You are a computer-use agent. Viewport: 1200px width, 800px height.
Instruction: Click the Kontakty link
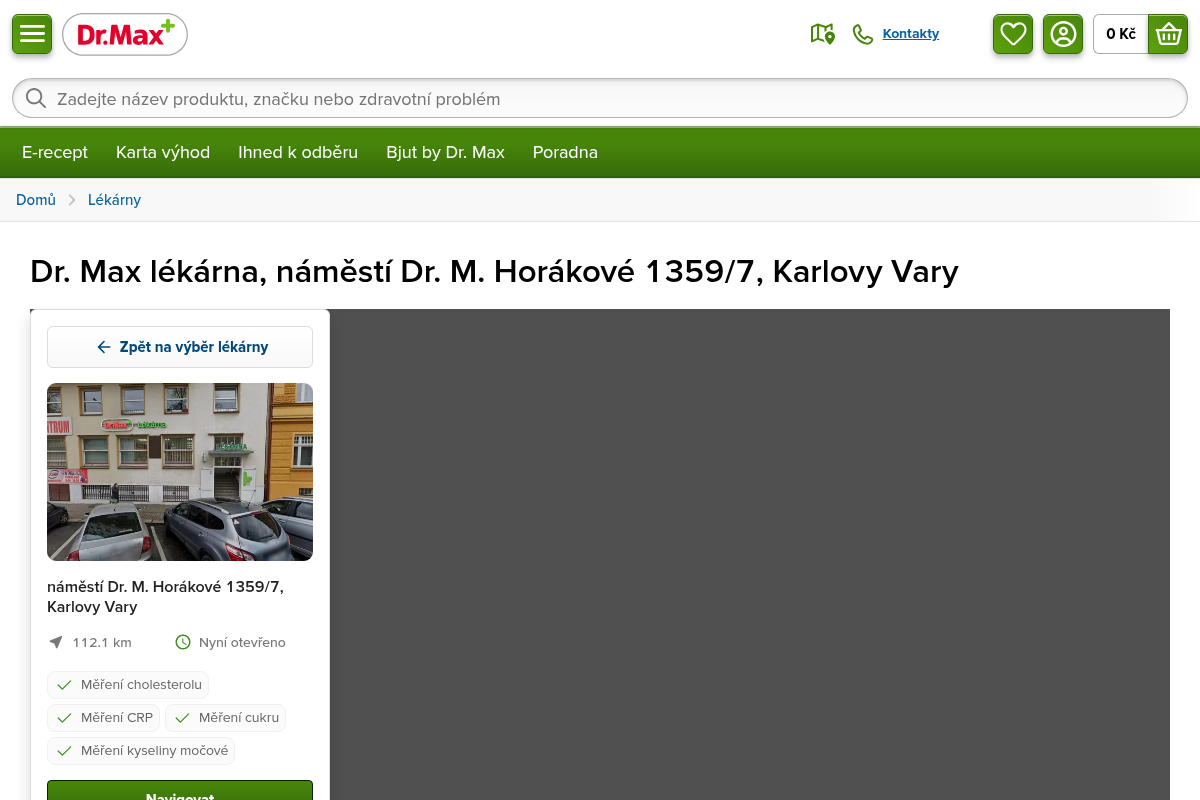click(x=911, y=34)
